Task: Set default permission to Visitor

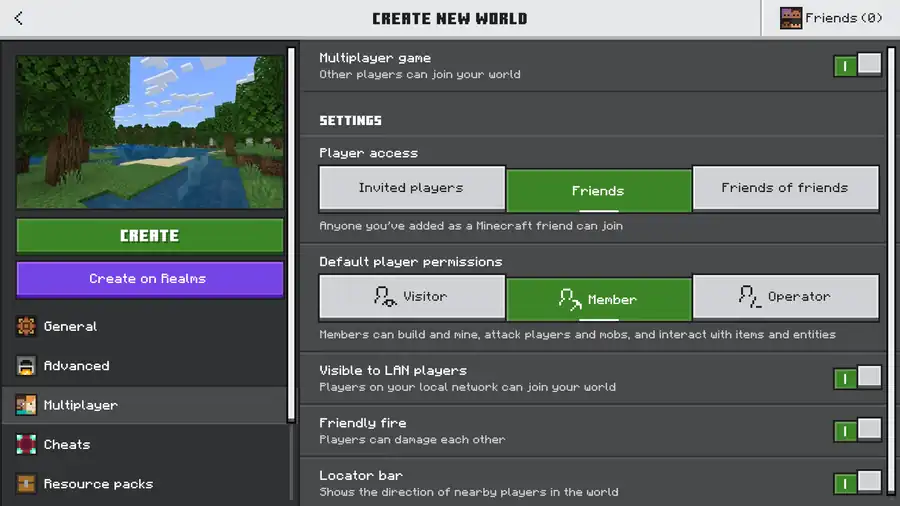Action: [x=411, y=297]
